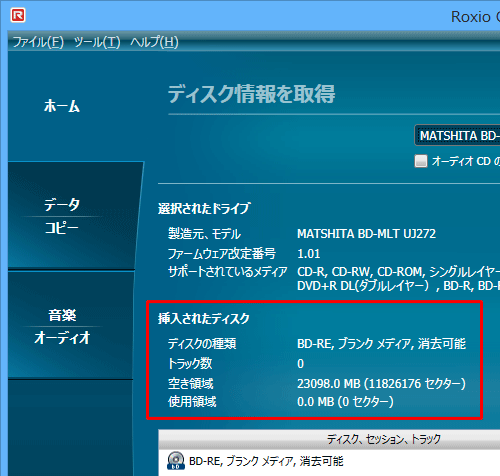Click the Roxio logo icon in title bar
Screen dimensions: 500x476
pyautogui.click(x=18, y=16)
